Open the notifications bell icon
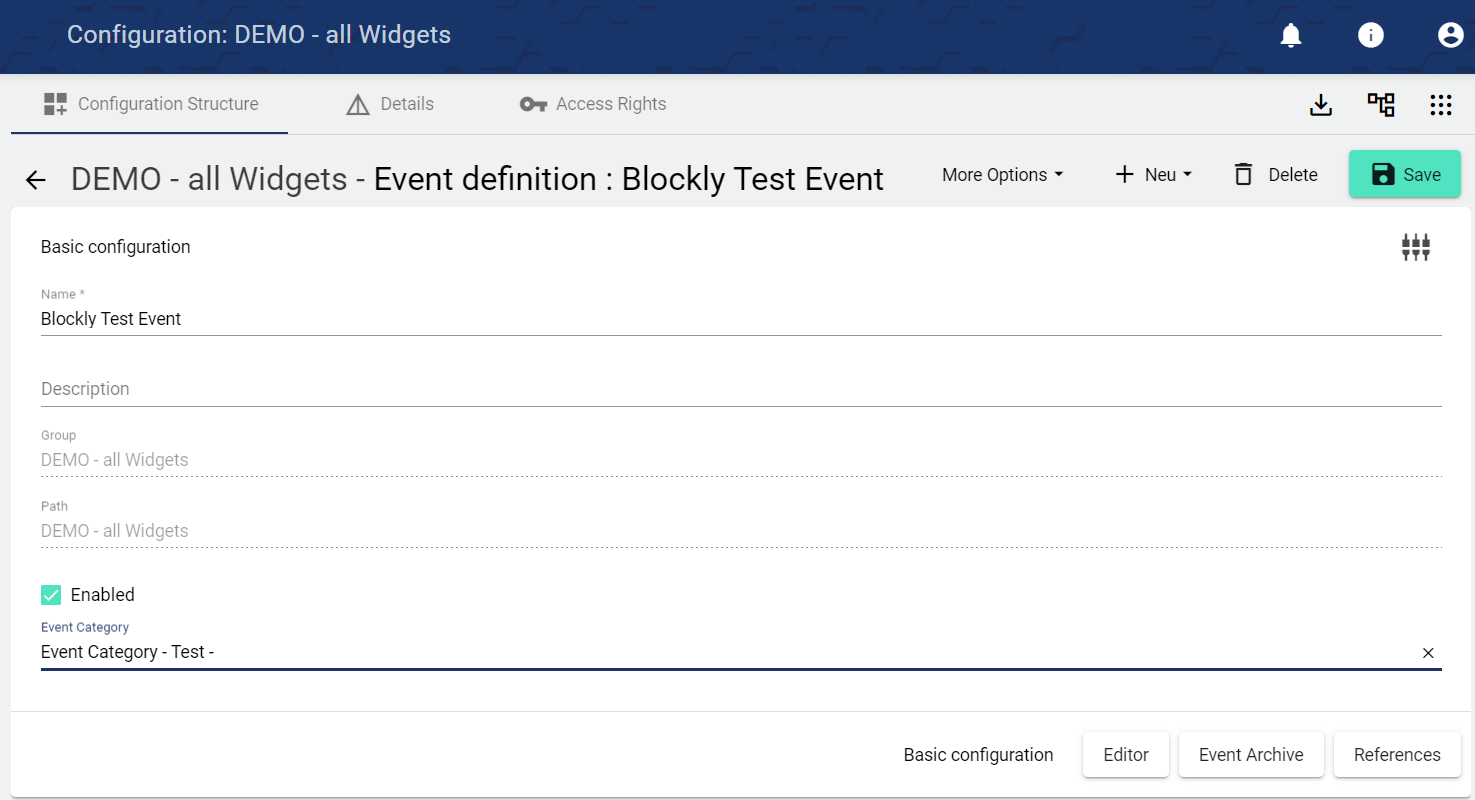The height and width of the screenshot is (800, 1475). coord(1291,36)
